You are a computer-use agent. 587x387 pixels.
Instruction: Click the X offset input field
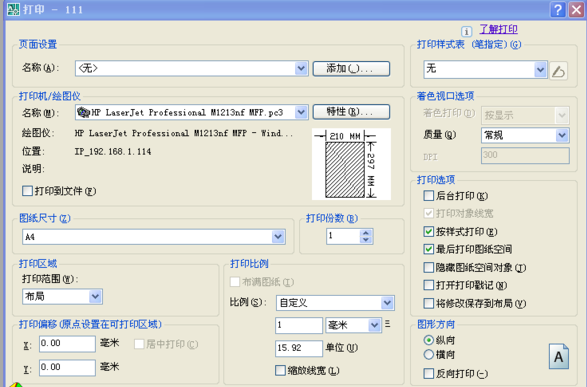point(67,343)
